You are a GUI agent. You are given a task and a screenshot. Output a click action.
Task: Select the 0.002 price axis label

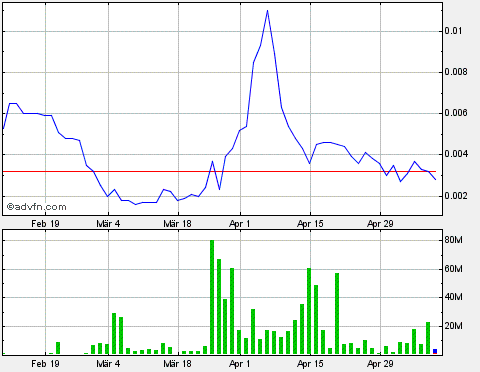click(x=456, y=196)
